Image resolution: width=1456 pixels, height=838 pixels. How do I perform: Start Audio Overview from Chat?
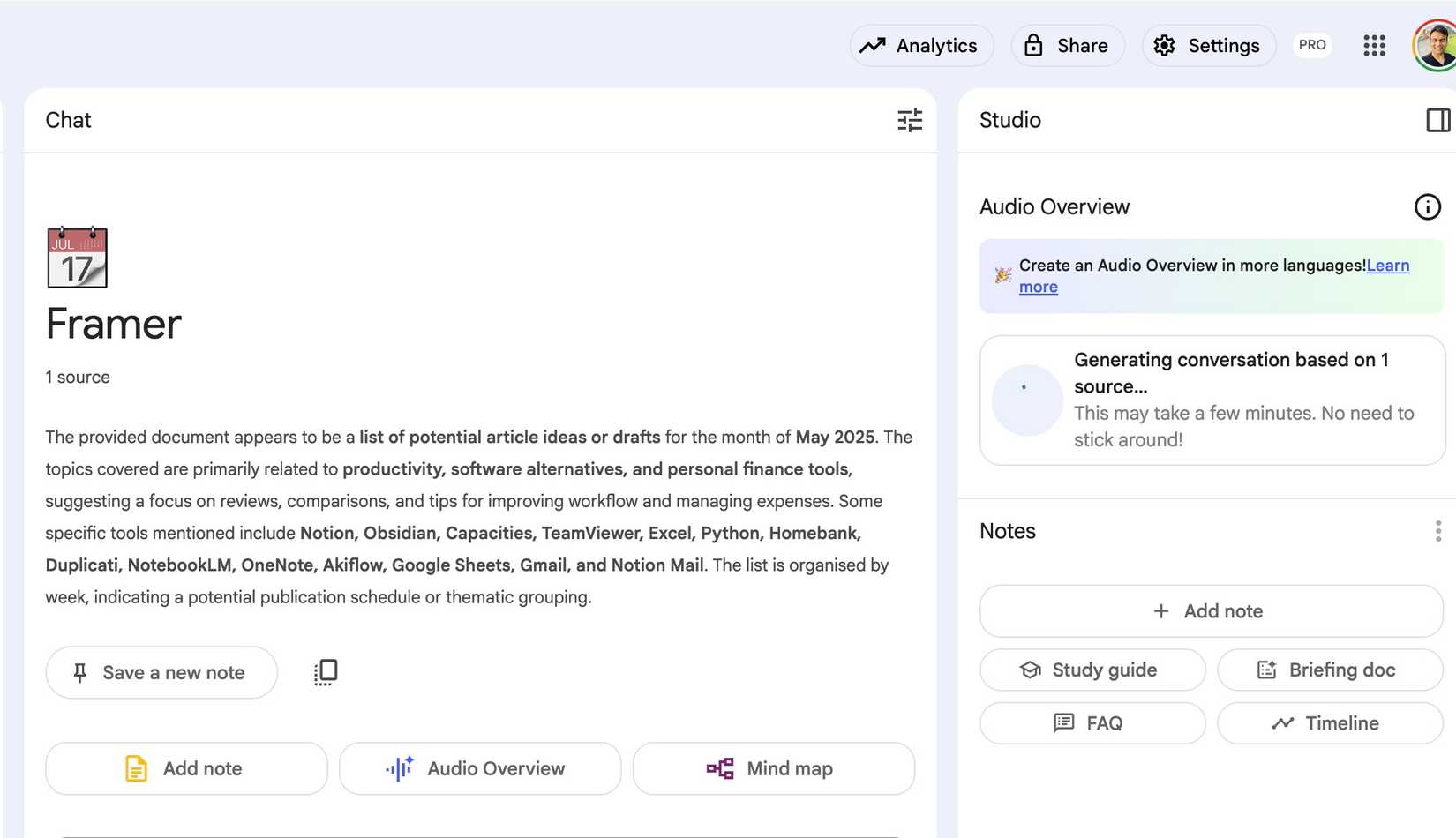pos(480,768)
